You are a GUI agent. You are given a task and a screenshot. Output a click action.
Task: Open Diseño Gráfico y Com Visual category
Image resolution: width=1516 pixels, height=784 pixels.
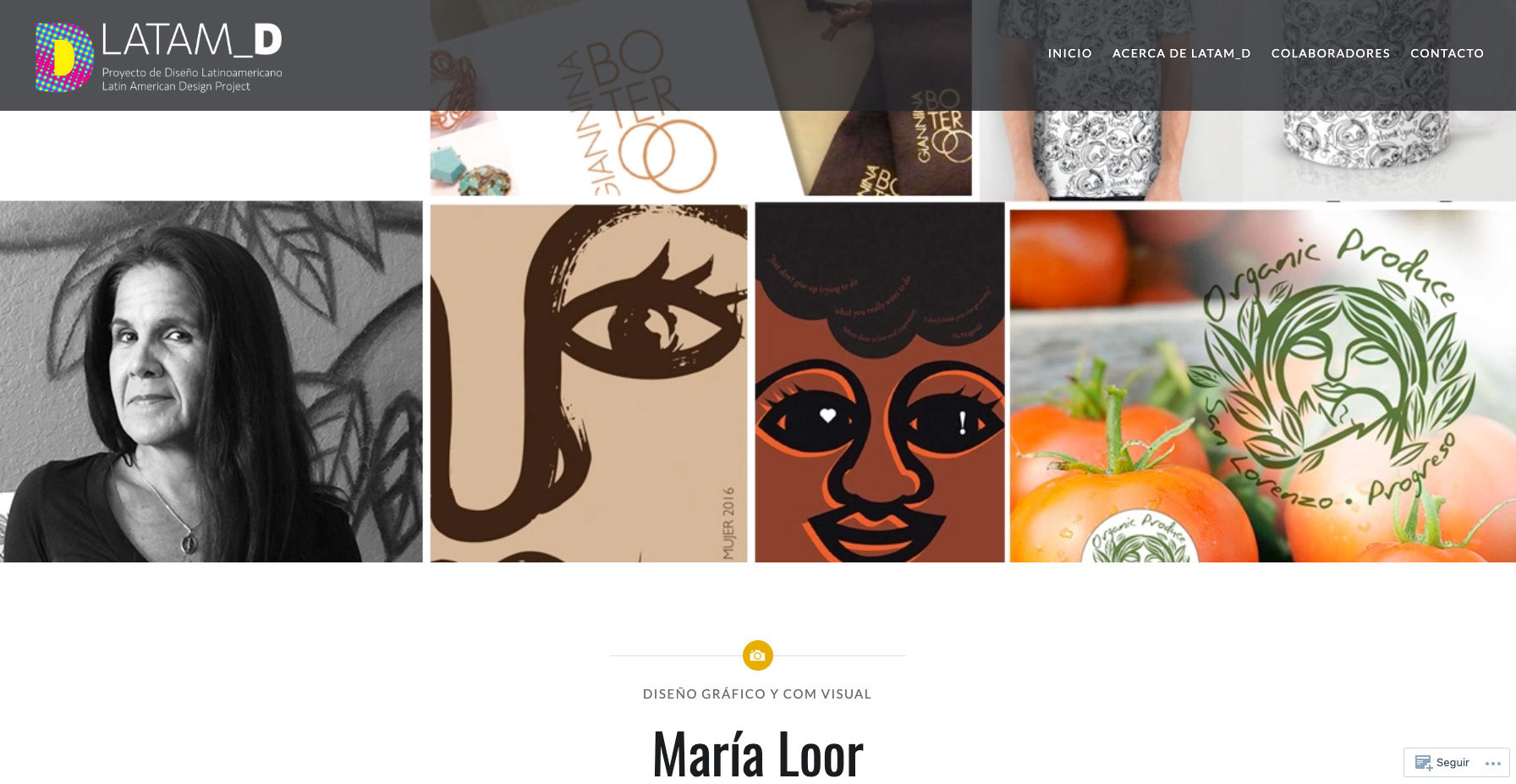(x=757, y=694)
